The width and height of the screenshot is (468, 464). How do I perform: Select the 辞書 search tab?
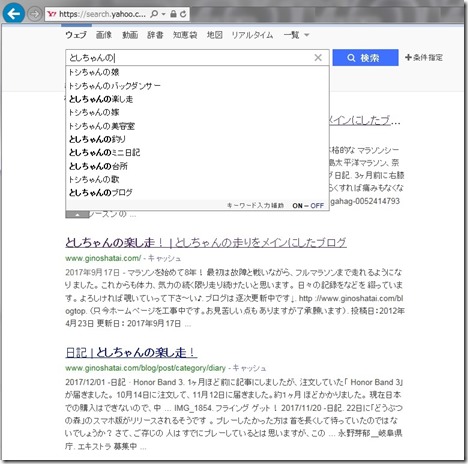[x=155, y=35]
